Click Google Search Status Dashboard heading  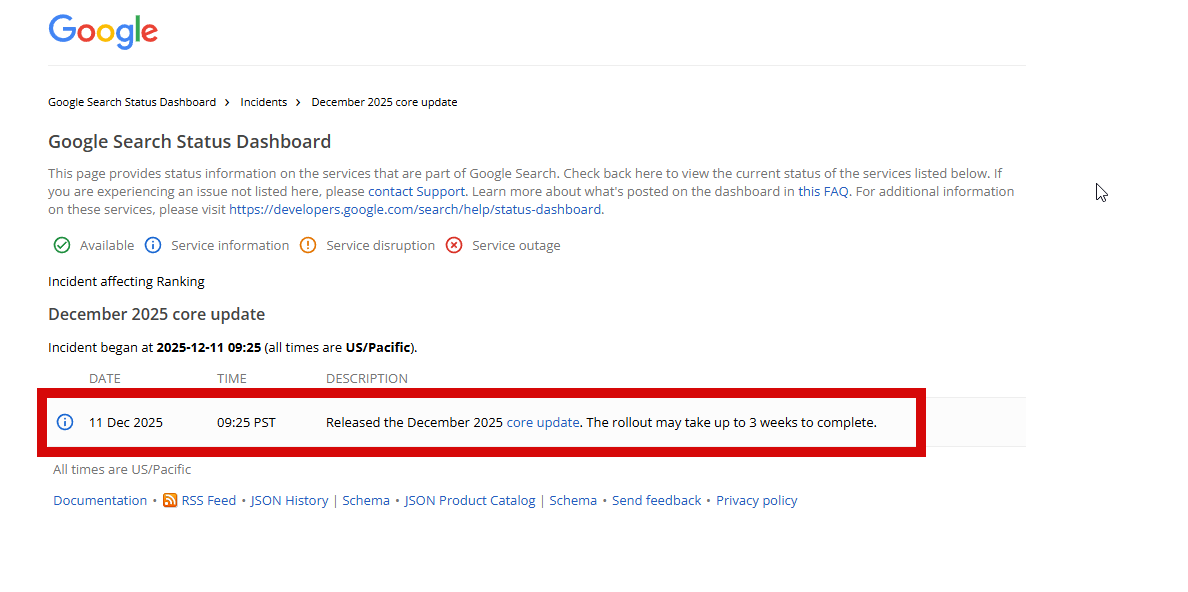(x=189, y=142)
